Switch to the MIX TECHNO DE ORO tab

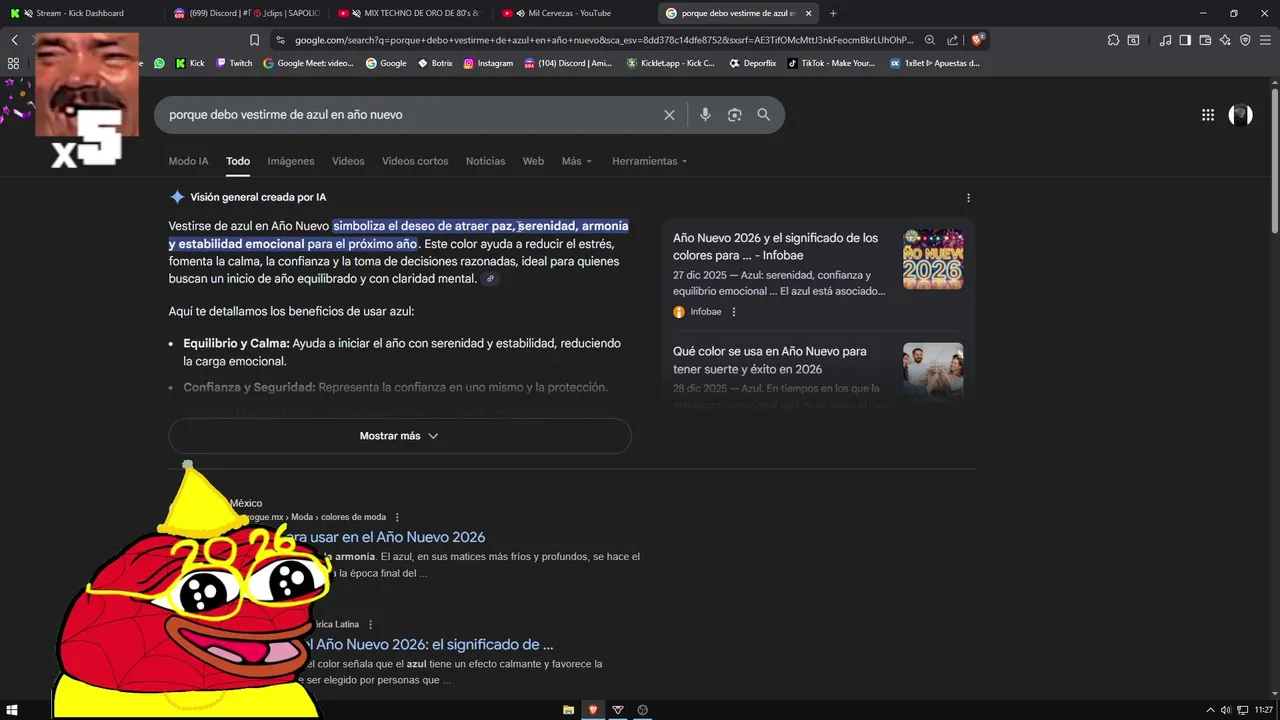tap(409, 13)
